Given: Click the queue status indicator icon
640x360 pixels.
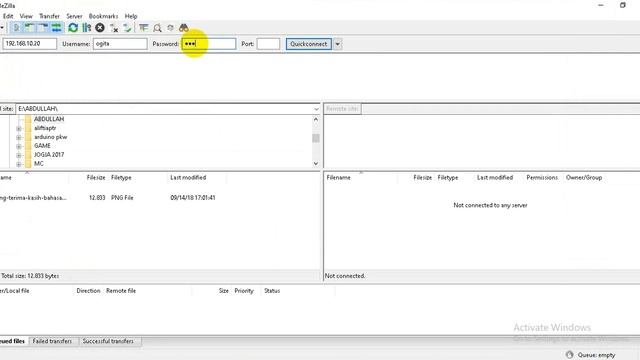Looking at the screenshot, I should 569,355.
